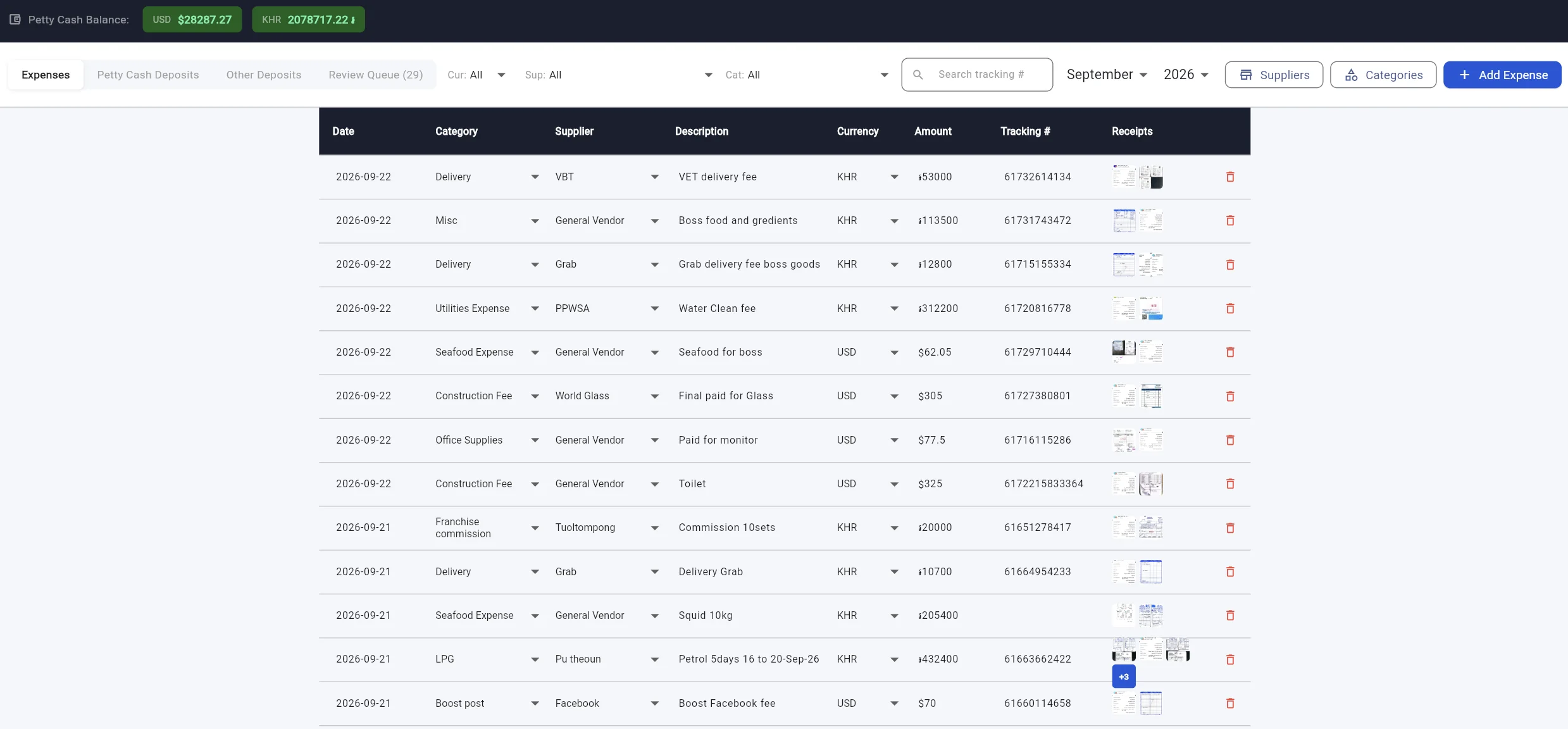The image size is (1568, 729).
Task: Click tracking number 6172215833364
Action: click(x=1043, y=484)
